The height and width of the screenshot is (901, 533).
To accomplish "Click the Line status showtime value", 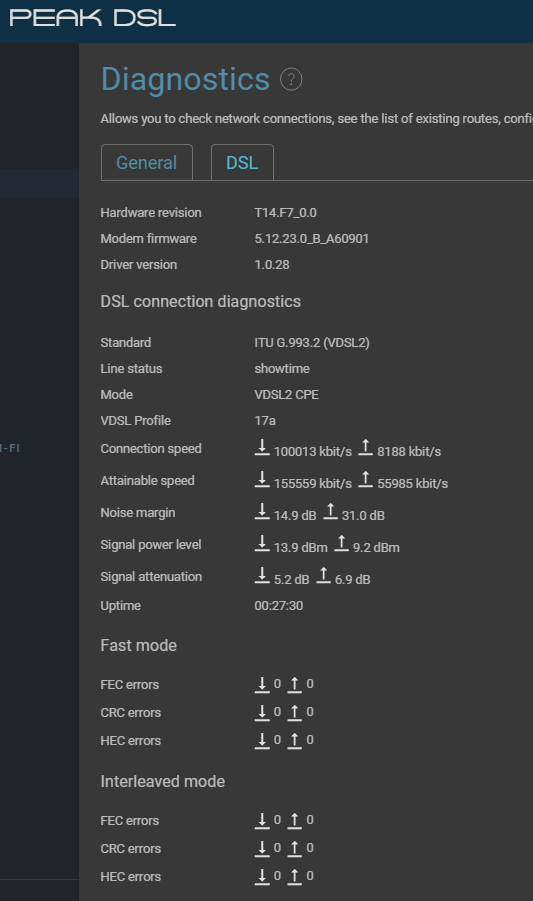I will pos(282,368).
